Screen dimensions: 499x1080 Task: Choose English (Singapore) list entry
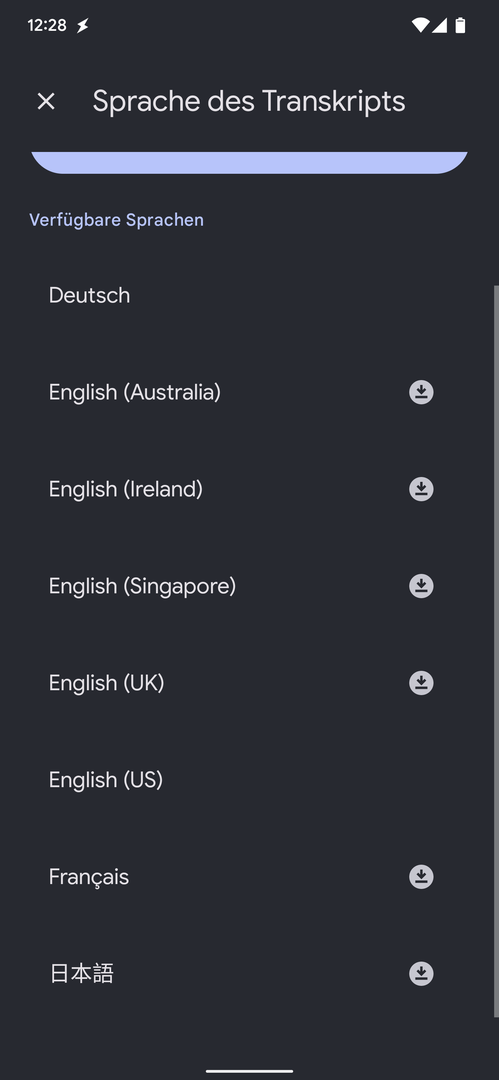250,586
